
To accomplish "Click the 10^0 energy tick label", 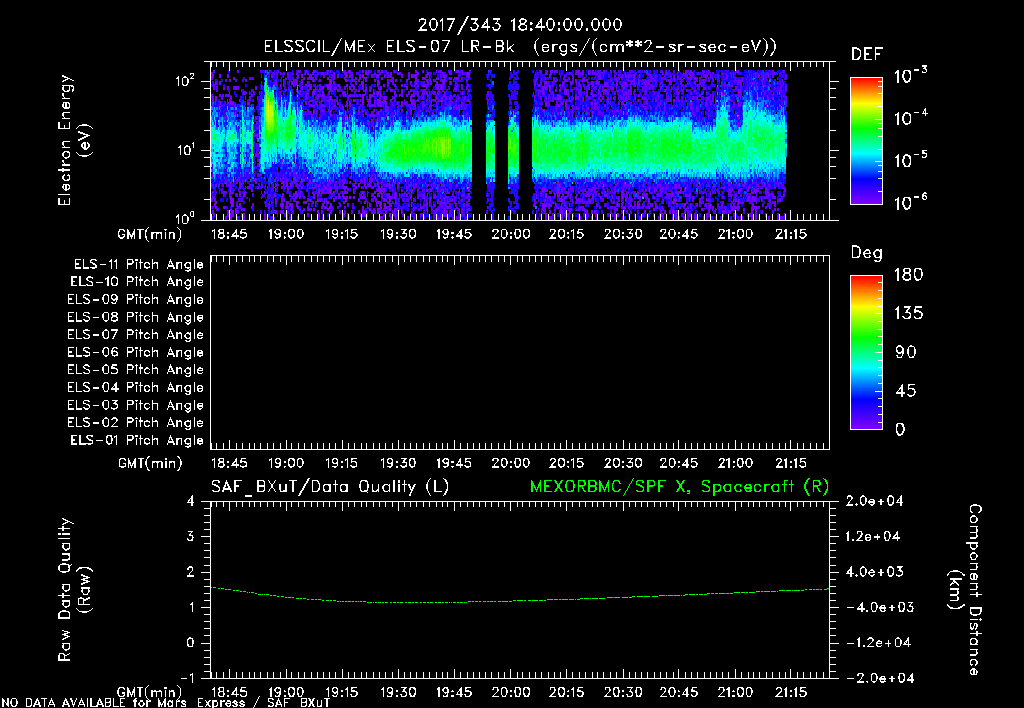I will (185, 217).
